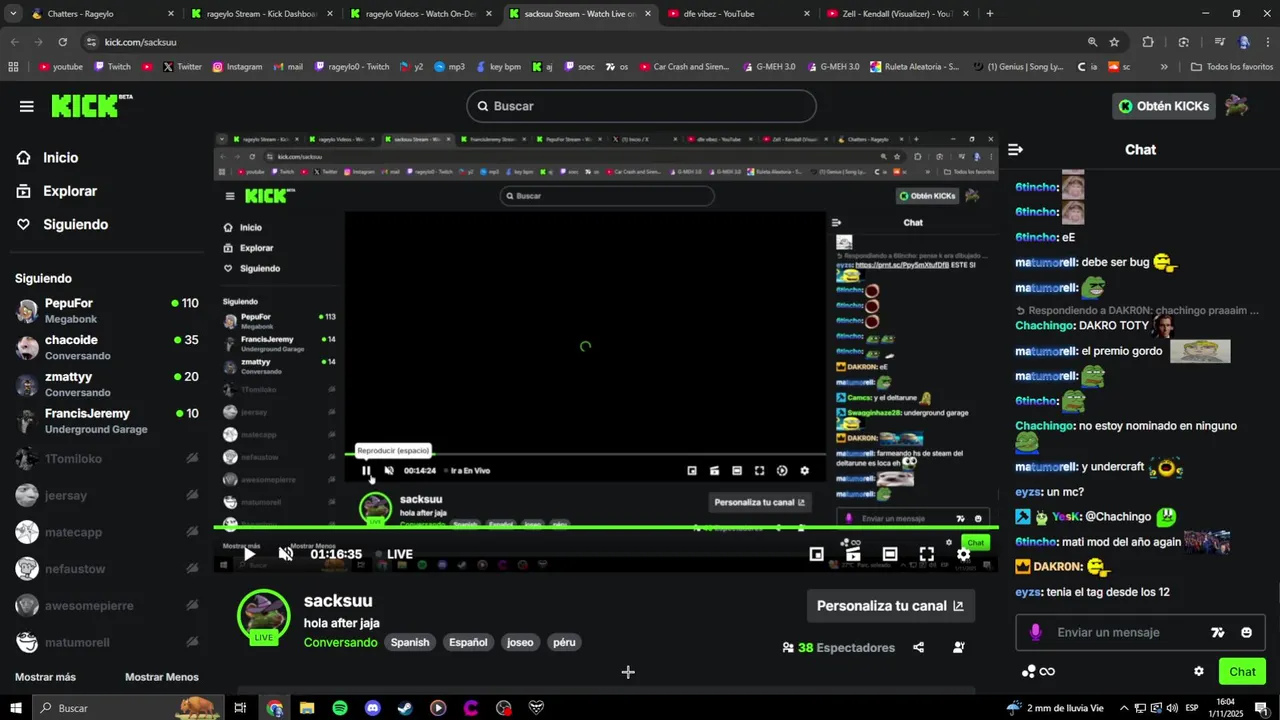Open Todos los favoritos folder
Screen dimensions: 1280x720
pos(1231,67)
